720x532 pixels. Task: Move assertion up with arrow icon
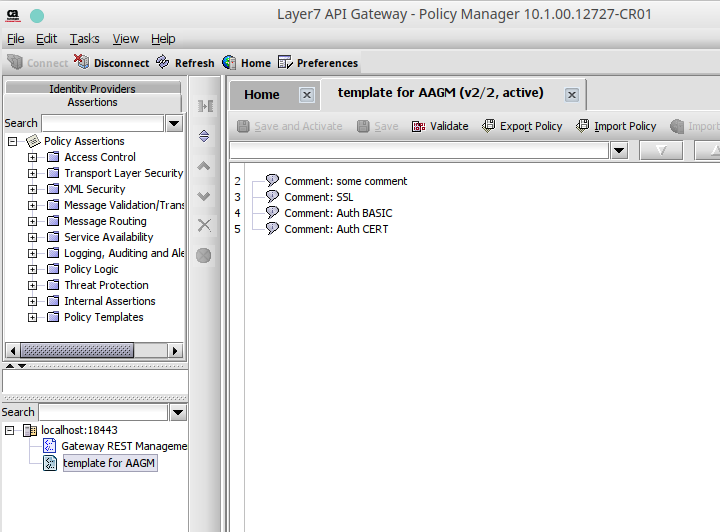point(204,166)
